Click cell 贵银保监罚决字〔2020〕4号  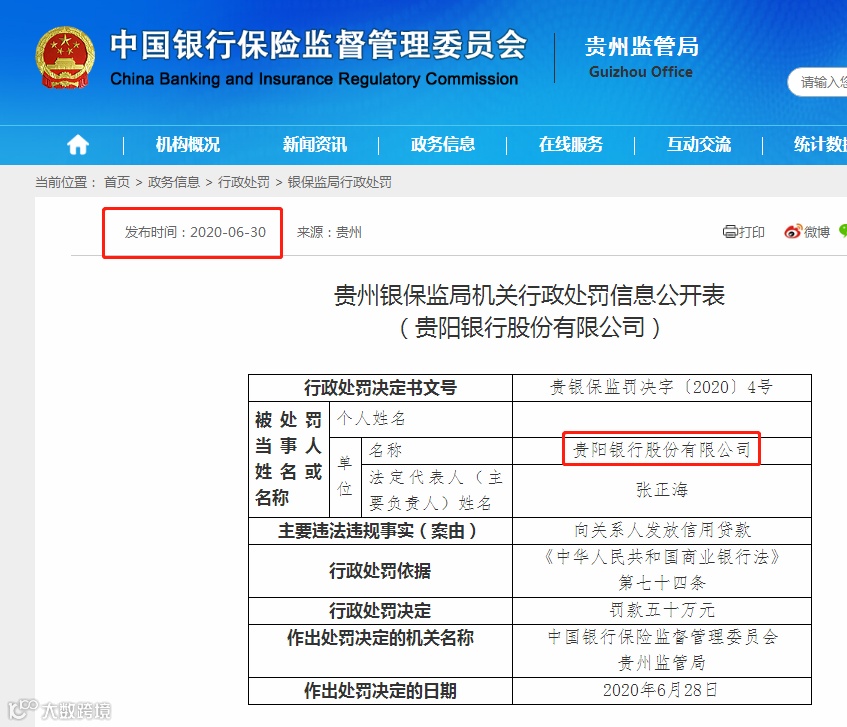coord(662,387)
